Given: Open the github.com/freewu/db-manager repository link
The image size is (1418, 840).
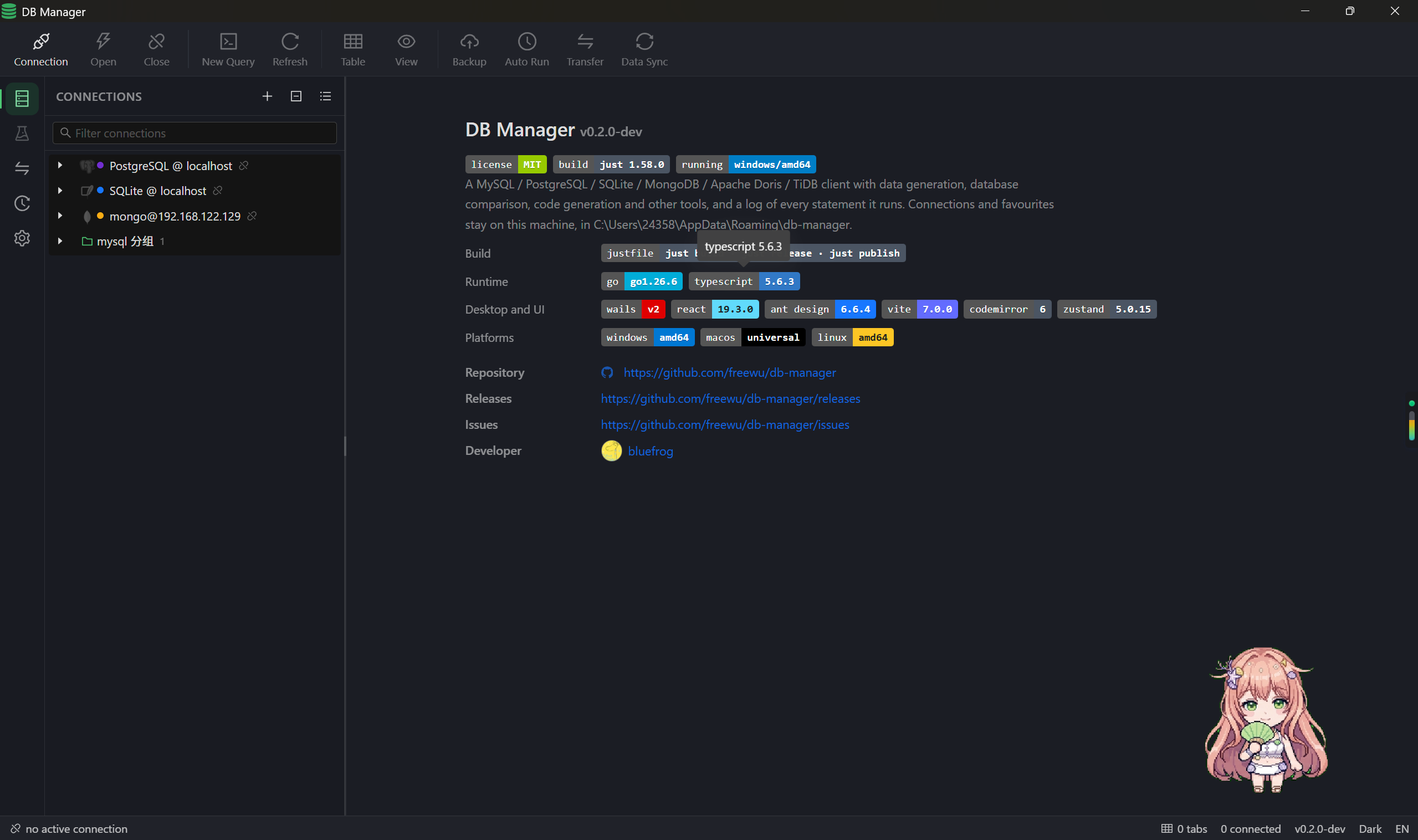Looking at the screenshot, I should (729, 372).
